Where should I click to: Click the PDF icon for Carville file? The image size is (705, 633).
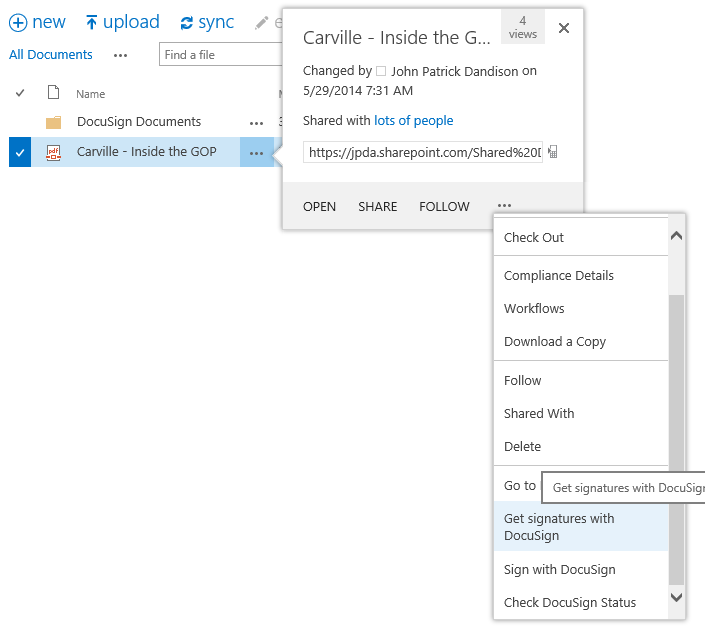(54, 153)
